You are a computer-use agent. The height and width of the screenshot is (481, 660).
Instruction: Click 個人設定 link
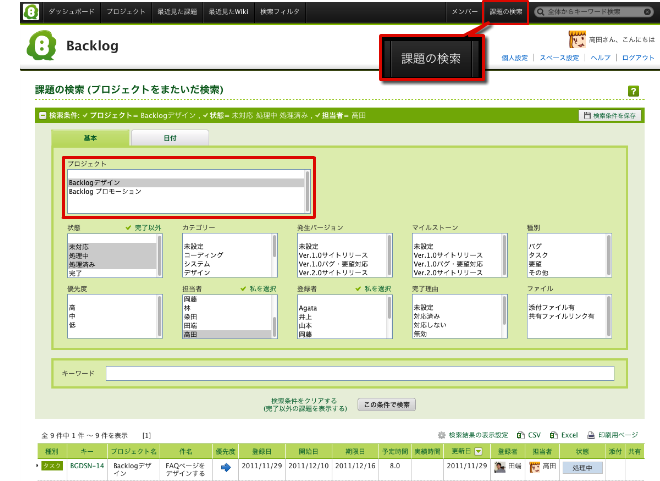coord(514,58)
